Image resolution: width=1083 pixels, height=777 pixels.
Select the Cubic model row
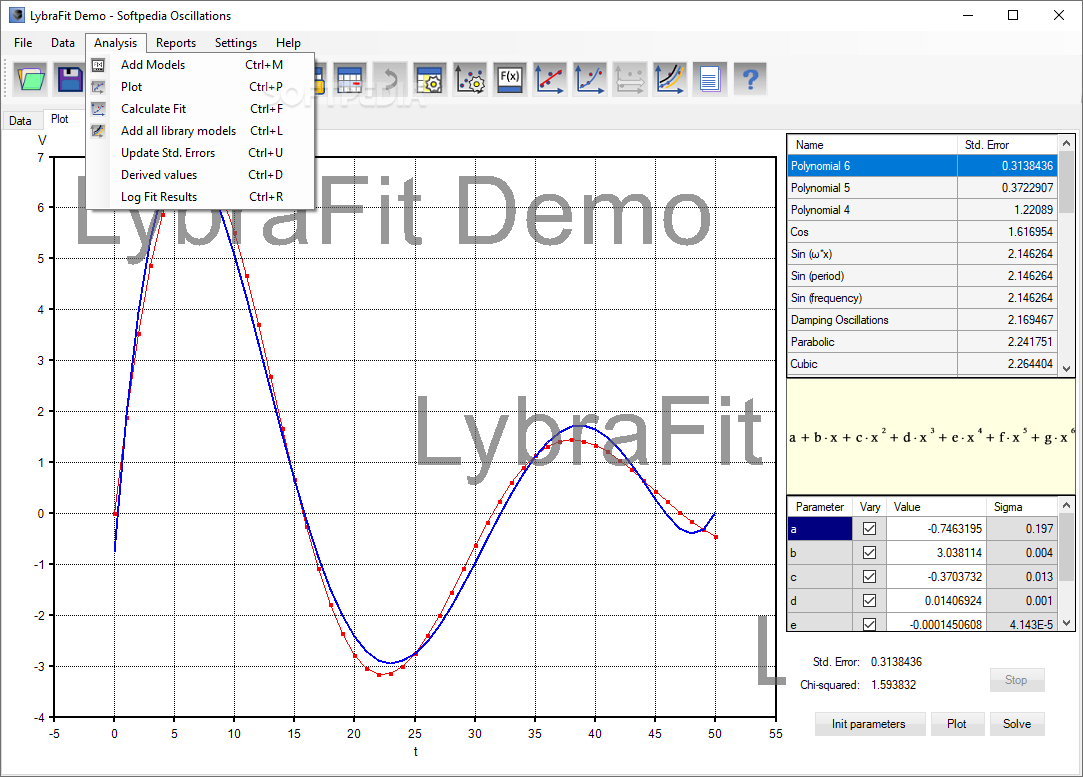[x=923, y=364]
